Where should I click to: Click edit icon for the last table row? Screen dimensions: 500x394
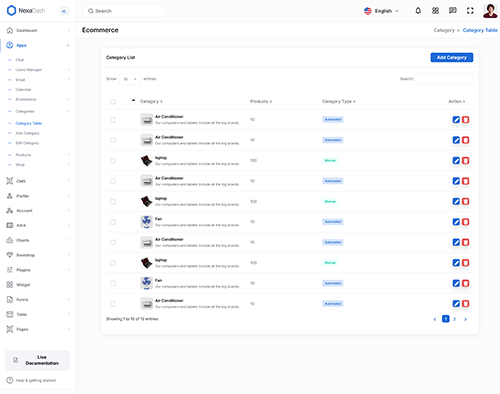(x=456, y=304)
